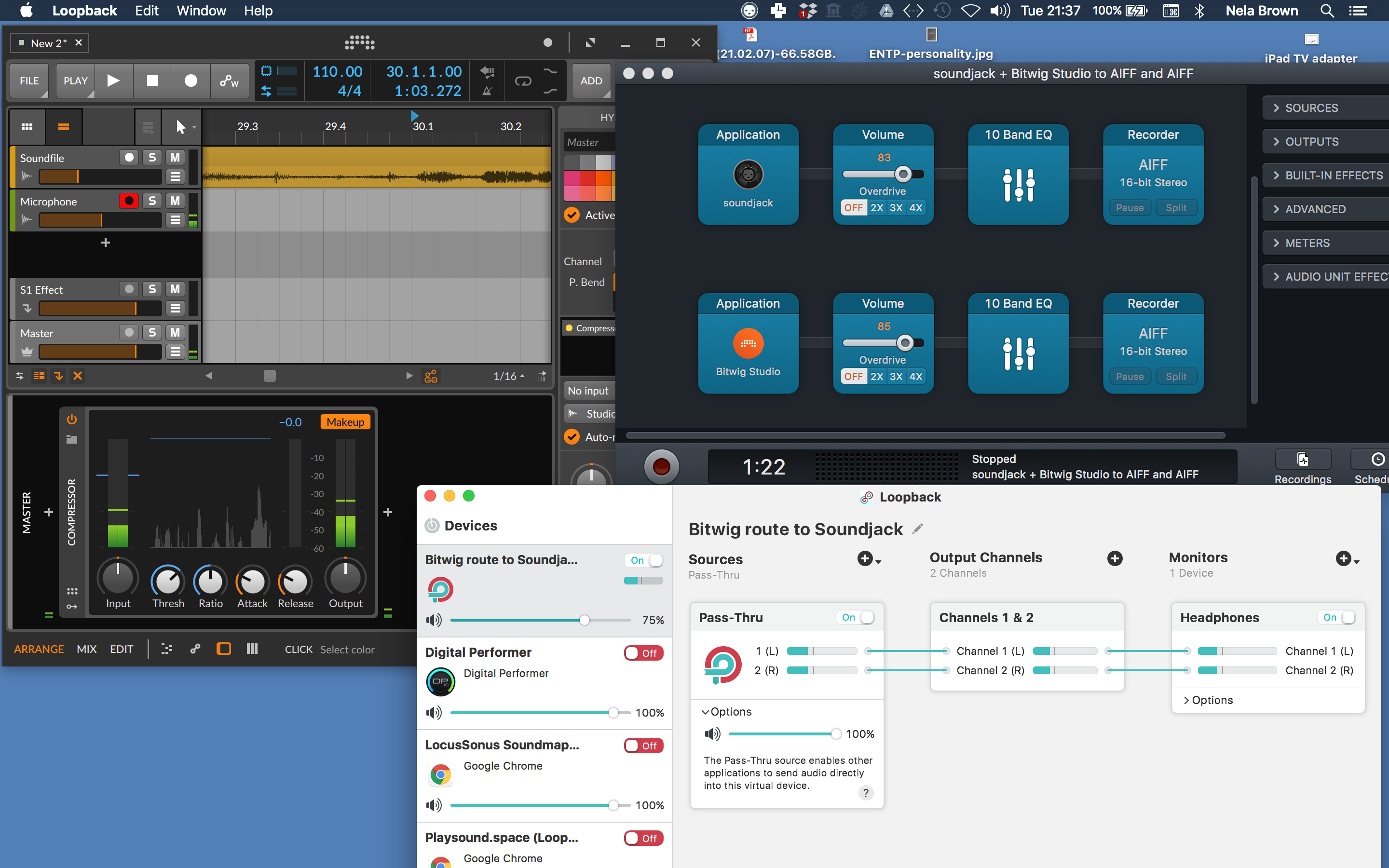Switch off the Headphones monitor toggle
The image size is (1389, 868).
pyautogui.click(x=1338, y=617)
